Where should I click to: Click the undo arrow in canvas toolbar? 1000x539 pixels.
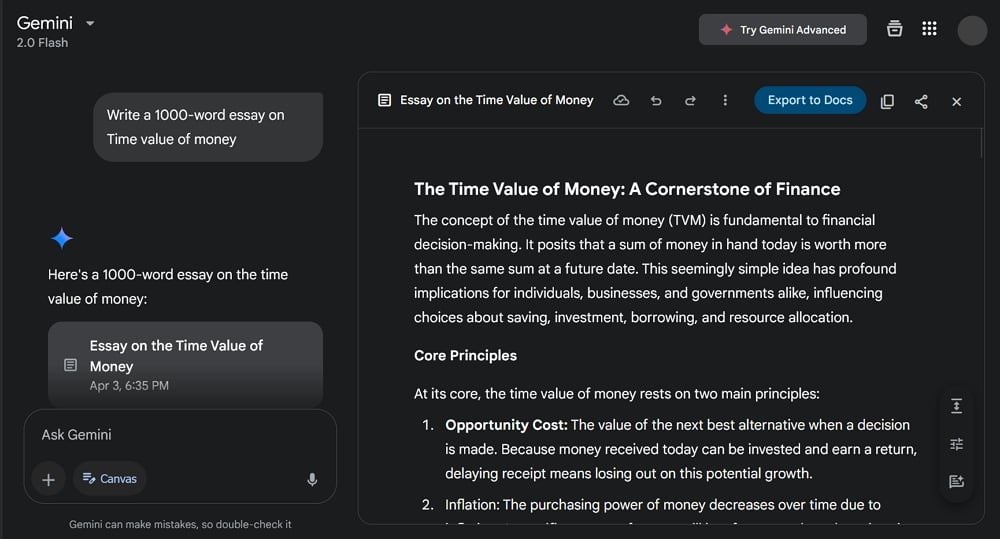[x=656, y=101]
